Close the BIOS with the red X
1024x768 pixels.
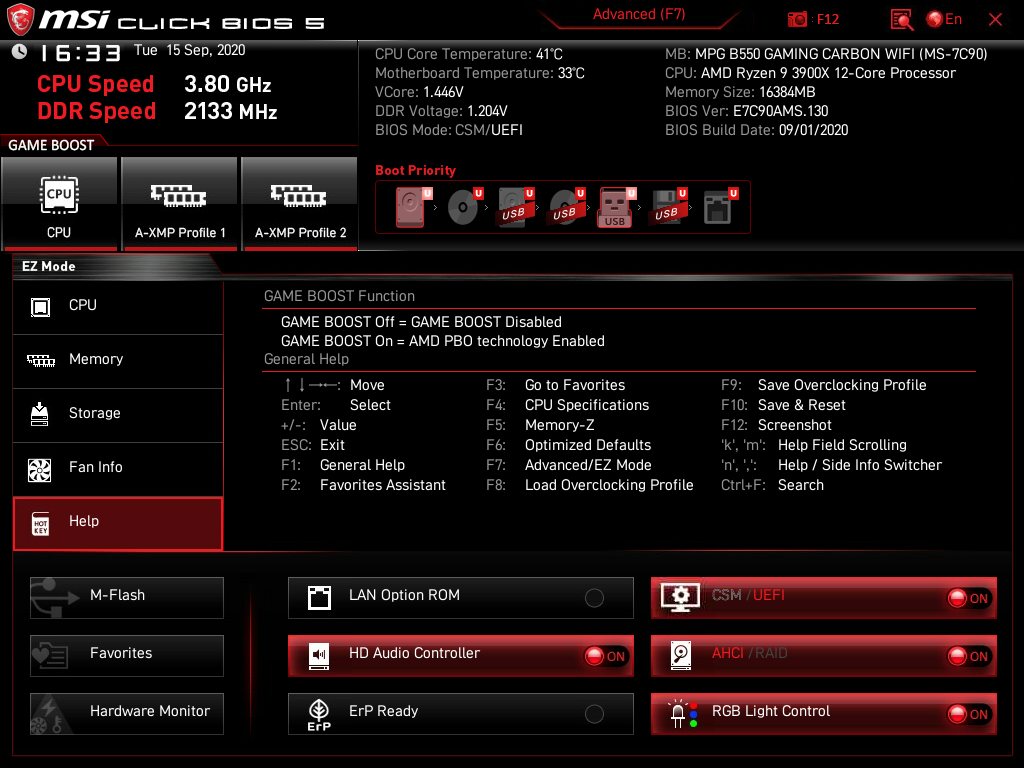(x=995, y=20)
